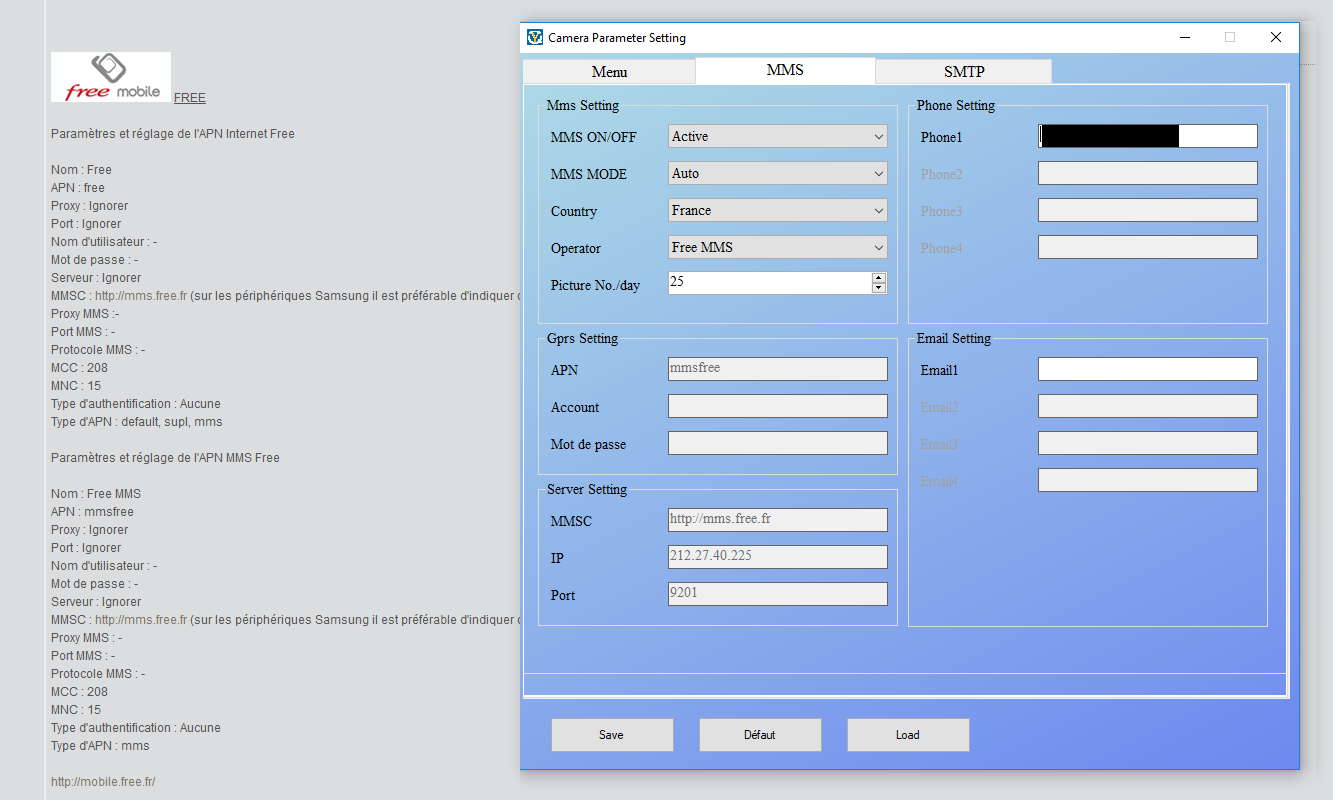Open the Country dropdown showing France

coord(777,210)
